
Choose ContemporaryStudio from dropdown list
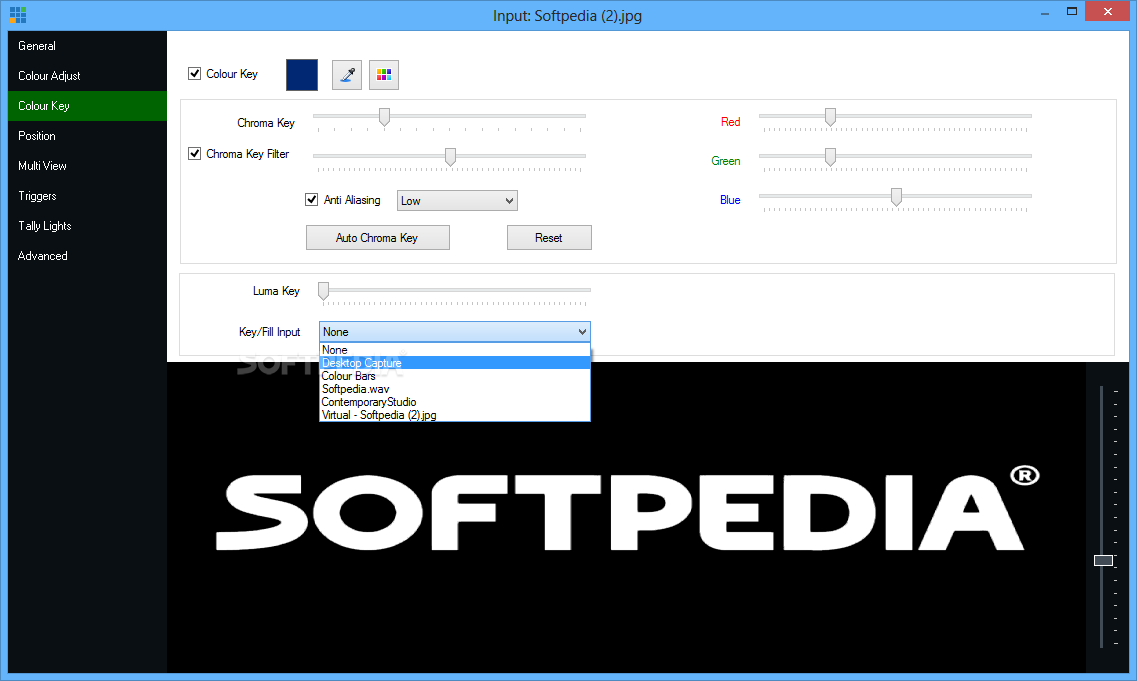click(455, 402)
